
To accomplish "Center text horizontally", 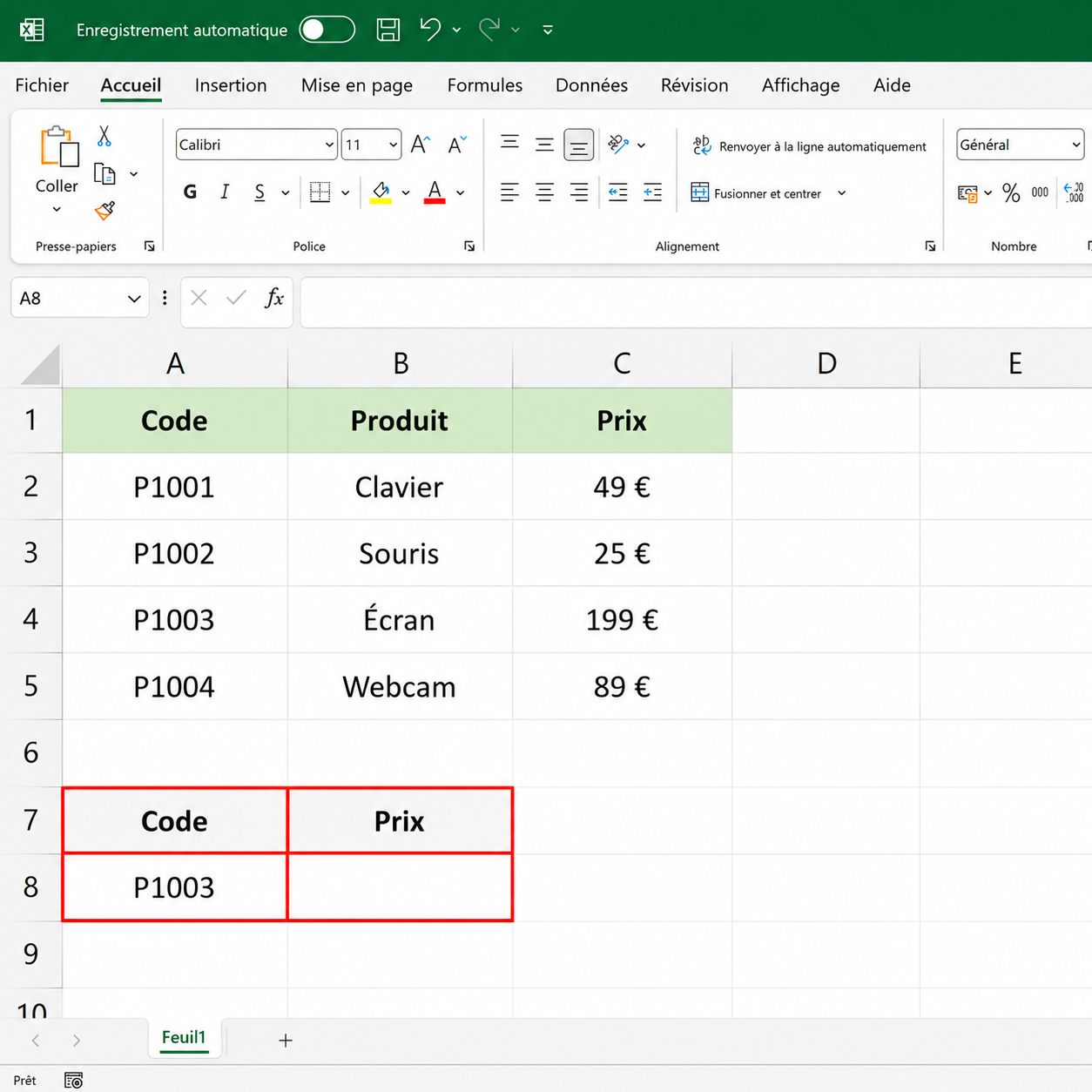I will (x=544, y=192).
